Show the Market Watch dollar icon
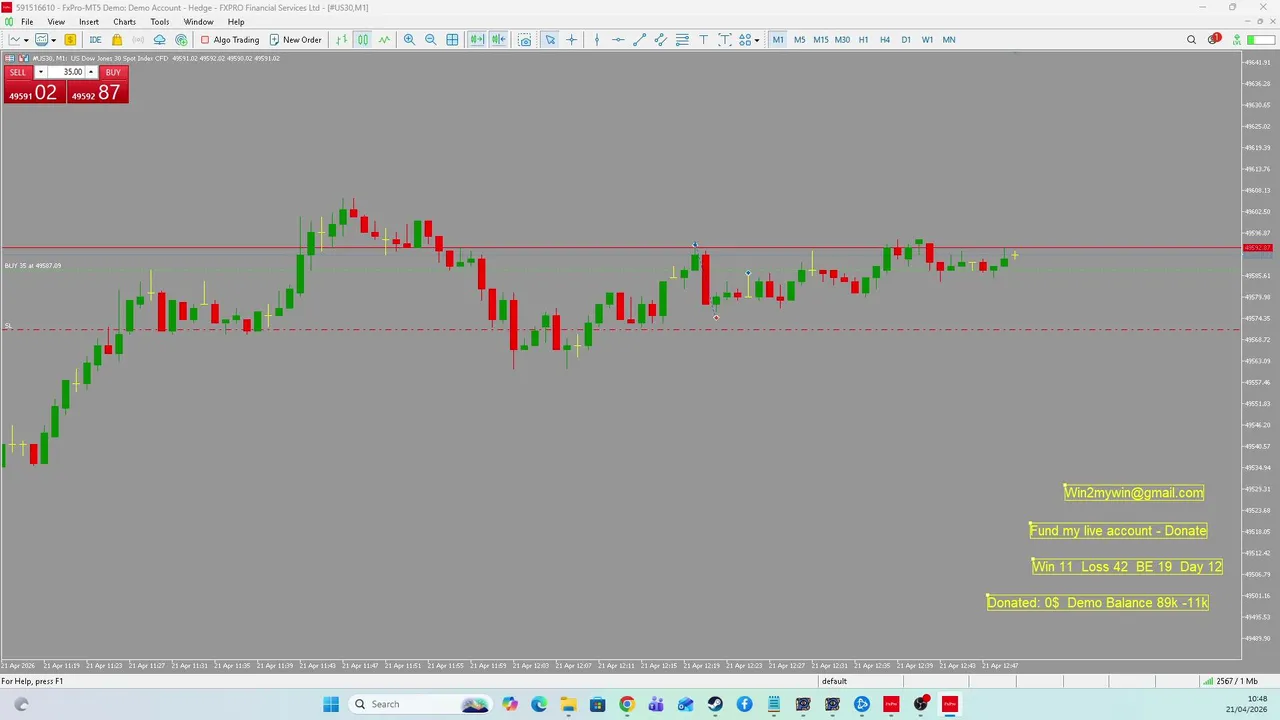Screen dimensions: 1280x720 [70, 40]
